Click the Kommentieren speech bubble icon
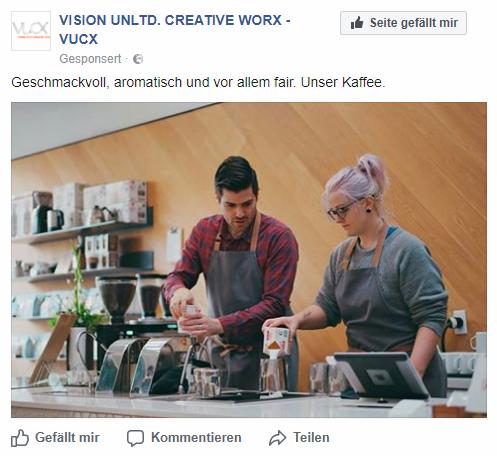Screen dimensions: 497x456 [135, 438]
